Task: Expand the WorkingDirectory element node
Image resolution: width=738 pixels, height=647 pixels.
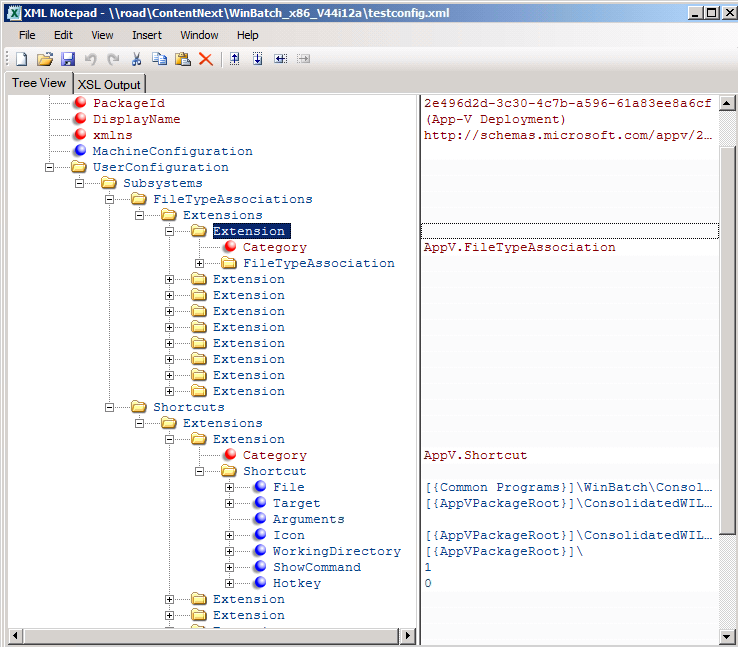Action: coord(230,551)
